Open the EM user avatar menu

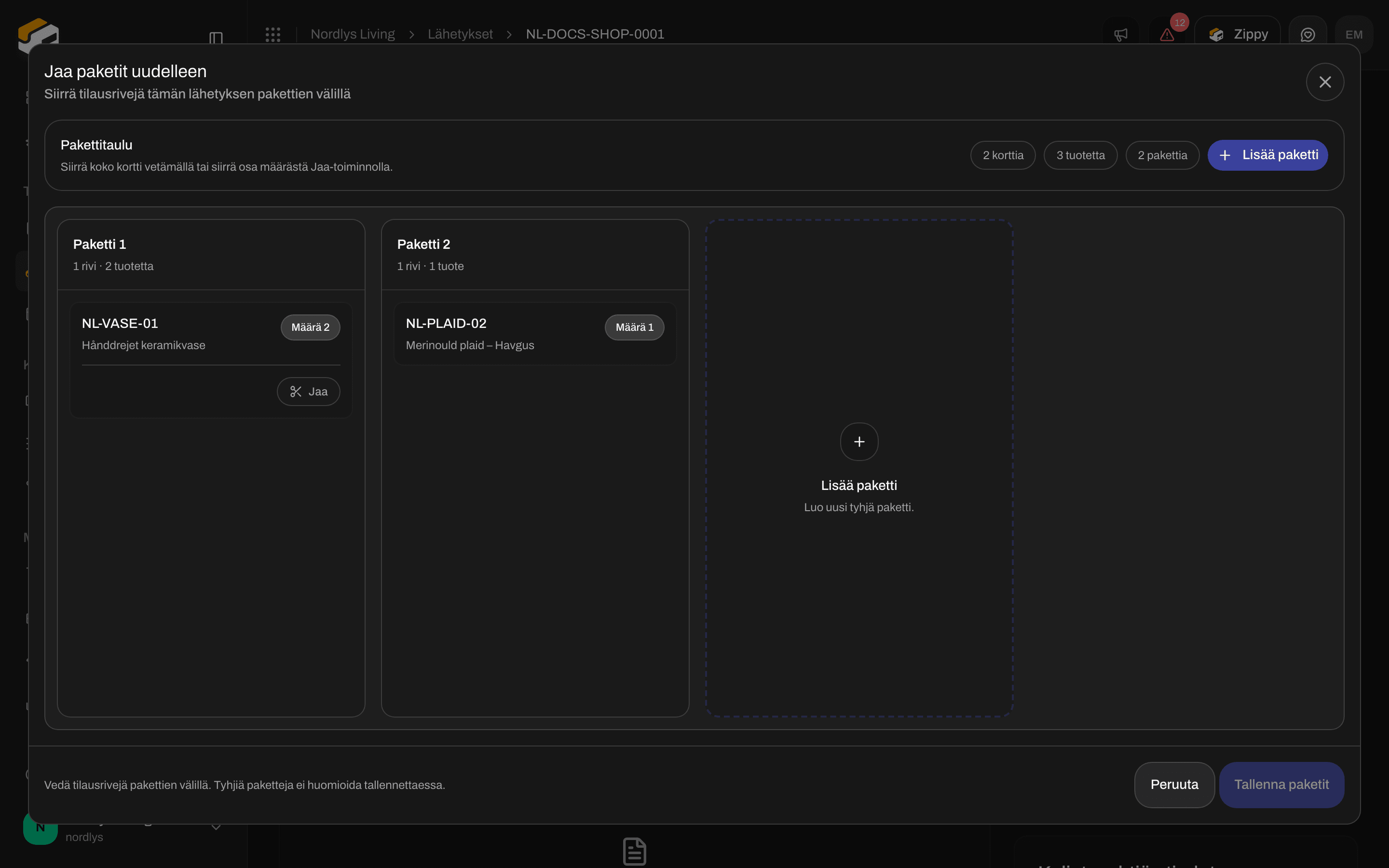(1353, 34)
